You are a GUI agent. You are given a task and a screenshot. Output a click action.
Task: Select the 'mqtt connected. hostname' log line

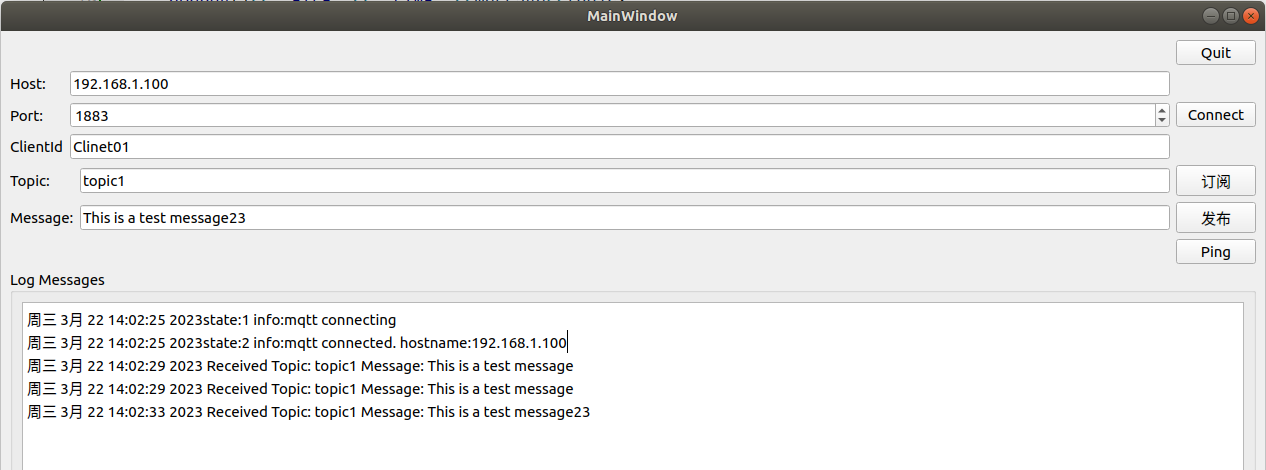[x=297, y=343]
